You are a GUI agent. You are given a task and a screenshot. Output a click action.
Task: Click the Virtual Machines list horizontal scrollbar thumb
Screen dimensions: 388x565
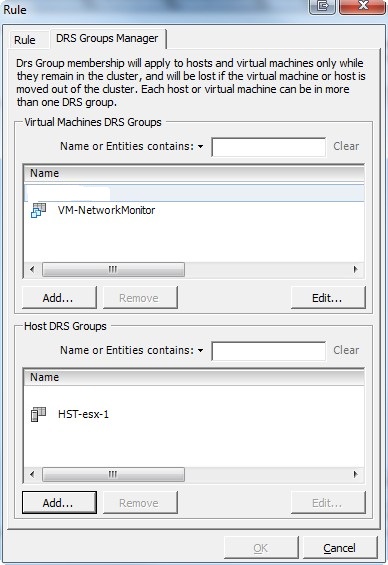pos(113,270)
